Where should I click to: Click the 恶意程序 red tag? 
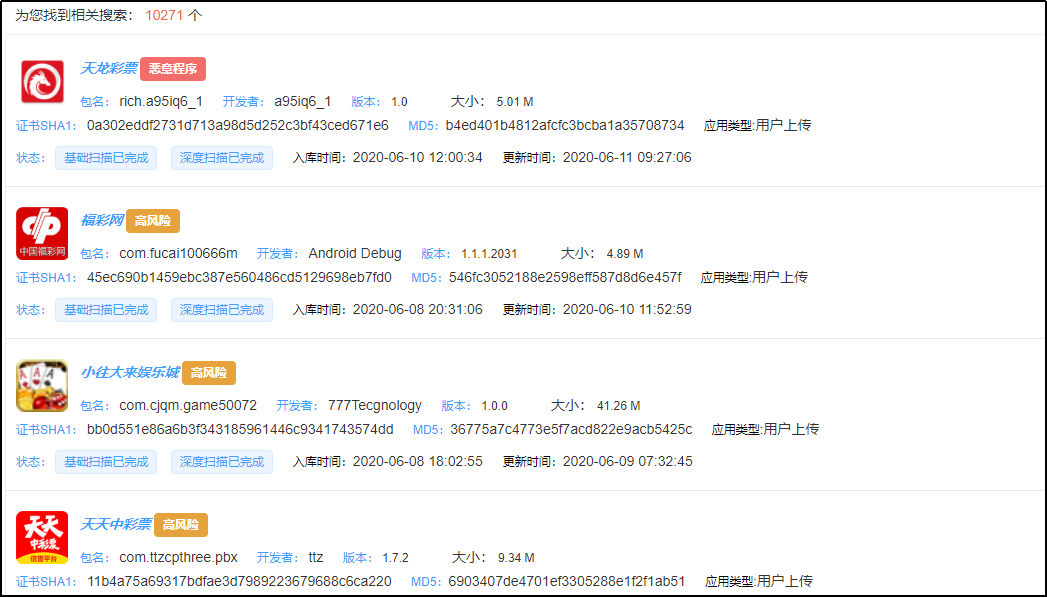pos(173,69)
